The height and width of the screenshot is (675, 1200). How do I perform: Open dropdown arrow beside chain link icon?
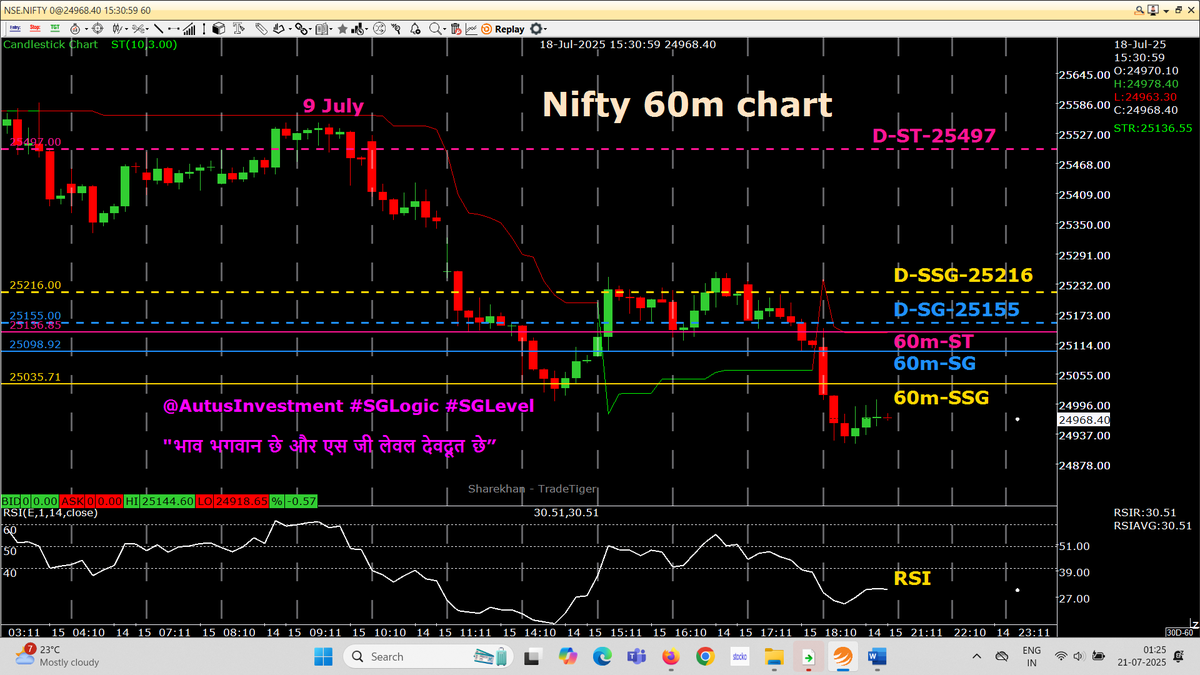pyautogui.click(x=310, y=30)
